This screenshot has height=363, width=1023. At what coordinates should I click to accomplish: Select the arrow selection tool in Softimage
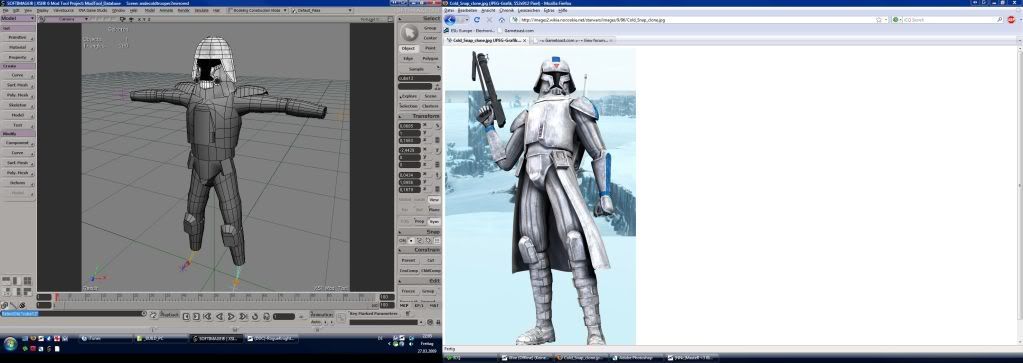pyautogui.click(x=409, y=32)
